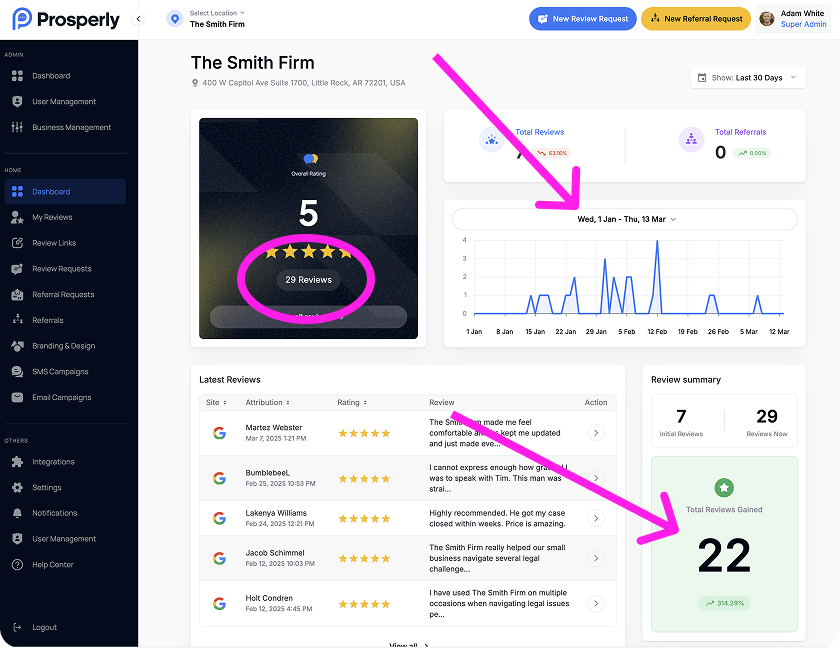Click the Branding & Design icon

tap(17, 345)
